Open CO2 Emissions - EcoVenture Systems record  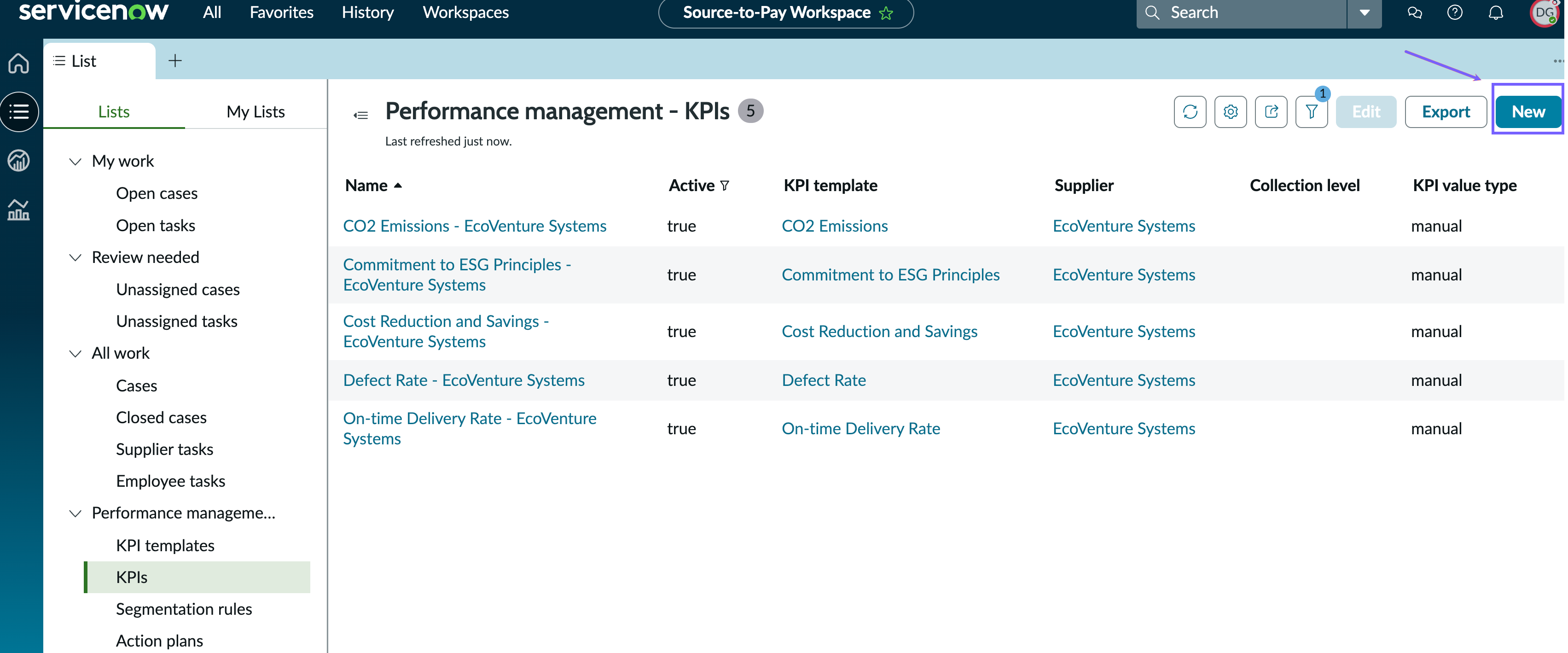coord(474,226)
